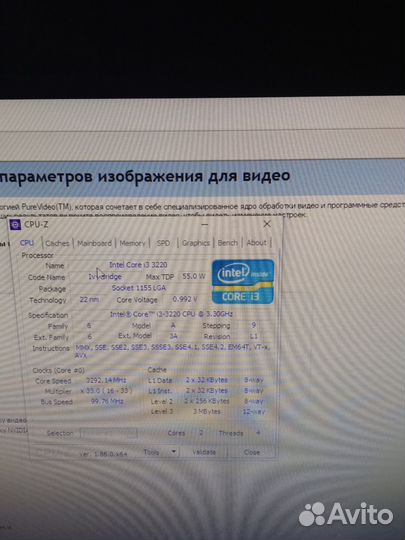Image resolution: width=405 pixels, height=540 pixels.
Task: Expand the Tools dropdown arrow
Action: 174,451
